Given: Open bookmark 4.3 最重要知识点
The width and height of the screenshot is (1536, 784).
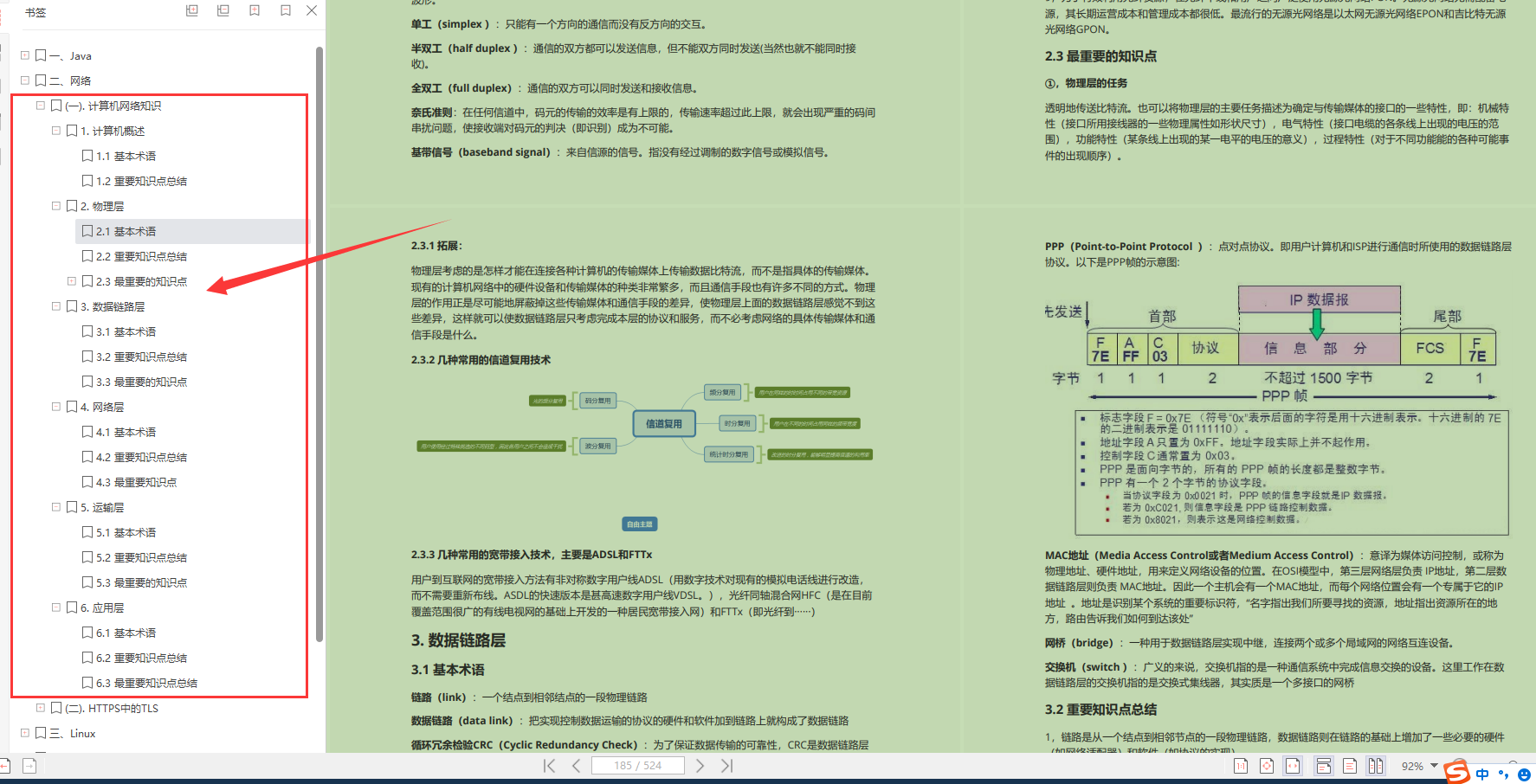Looking at the screenshot, I should [137, 482].
